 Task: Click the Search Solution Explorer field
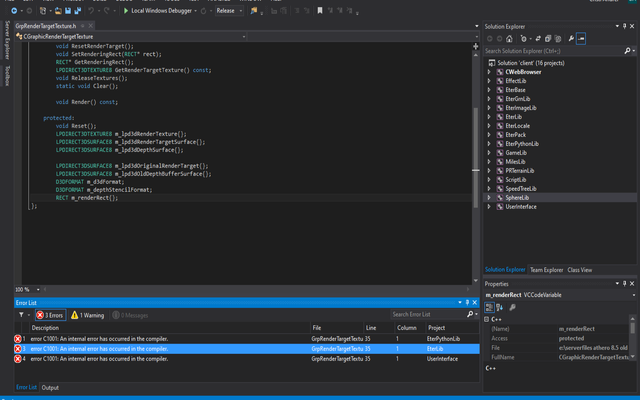[553, 51]
